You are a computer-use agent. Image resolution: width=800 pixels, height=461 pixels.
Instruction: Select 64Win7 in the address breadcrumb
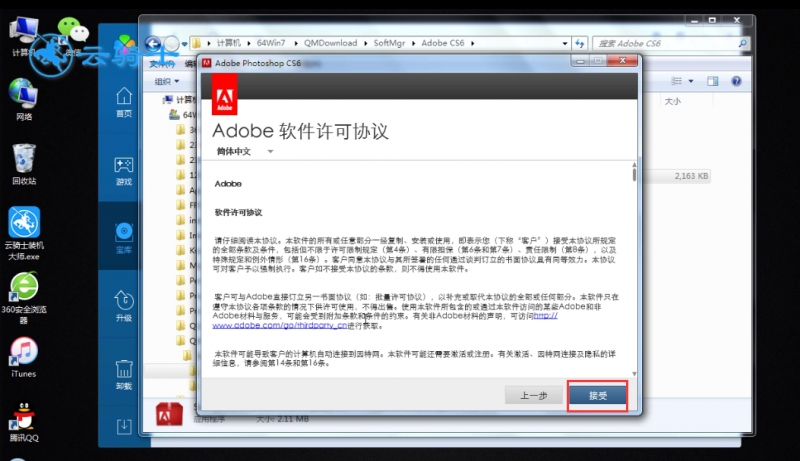270,43
